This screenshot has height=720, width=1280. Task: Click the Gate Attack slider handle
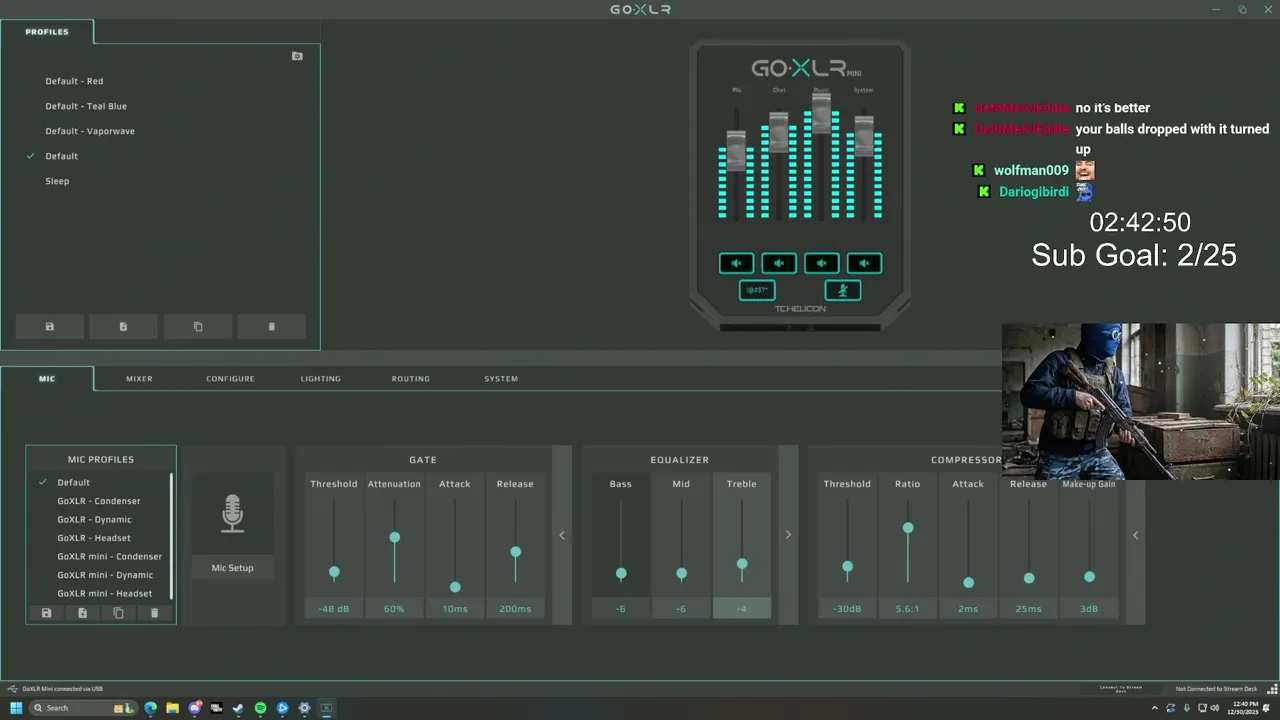click(455, 587)
